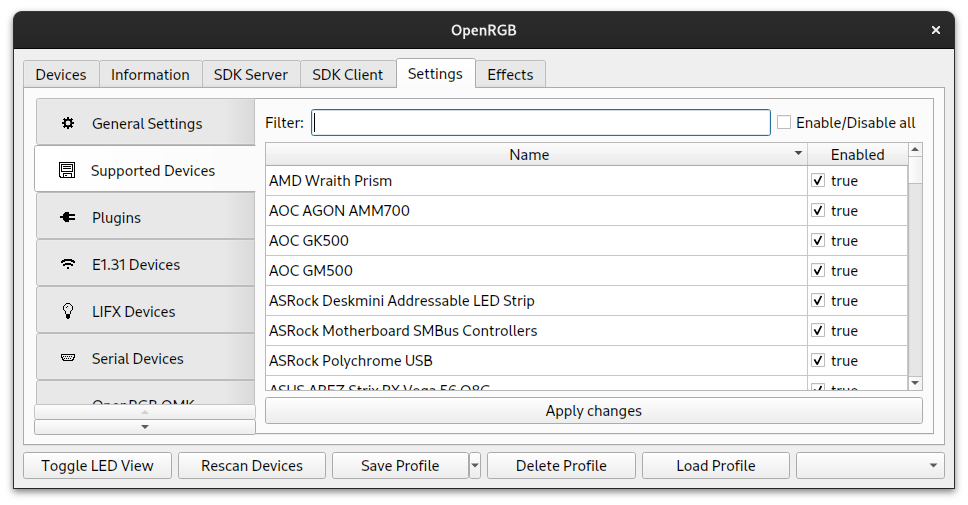This screenshot has height=505, width=968.
Task: Open the Save Profile dropdown arrow
Action: pyautogui.click(x=475, y=465)
